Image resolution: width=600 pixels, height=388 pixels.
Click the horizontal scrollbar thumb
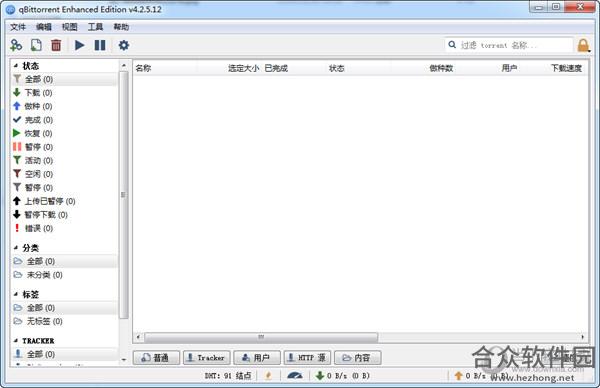[261, 337]
